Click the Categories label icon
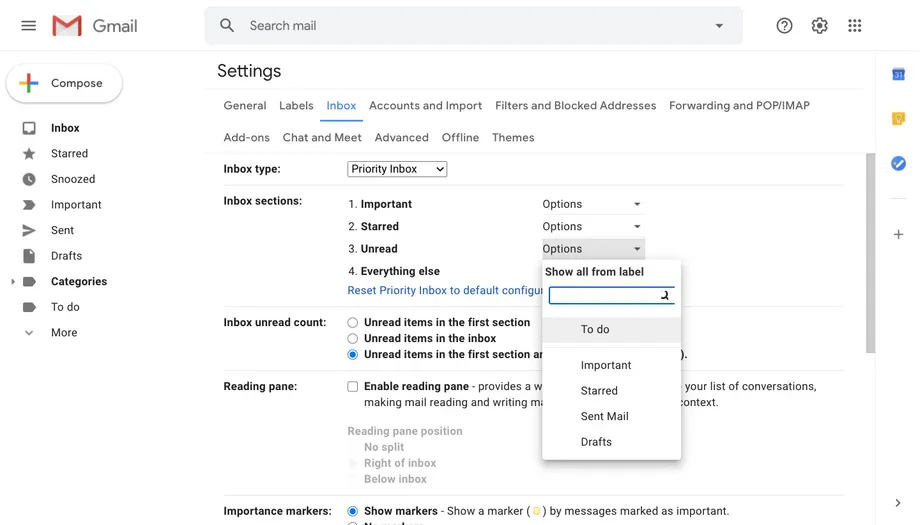 tap(29, 282)
